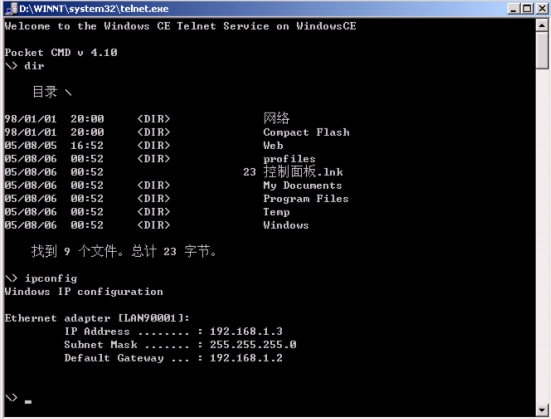551x419 pixels.
Task: Click the ipconfig command text
Action: click(51, 278)
